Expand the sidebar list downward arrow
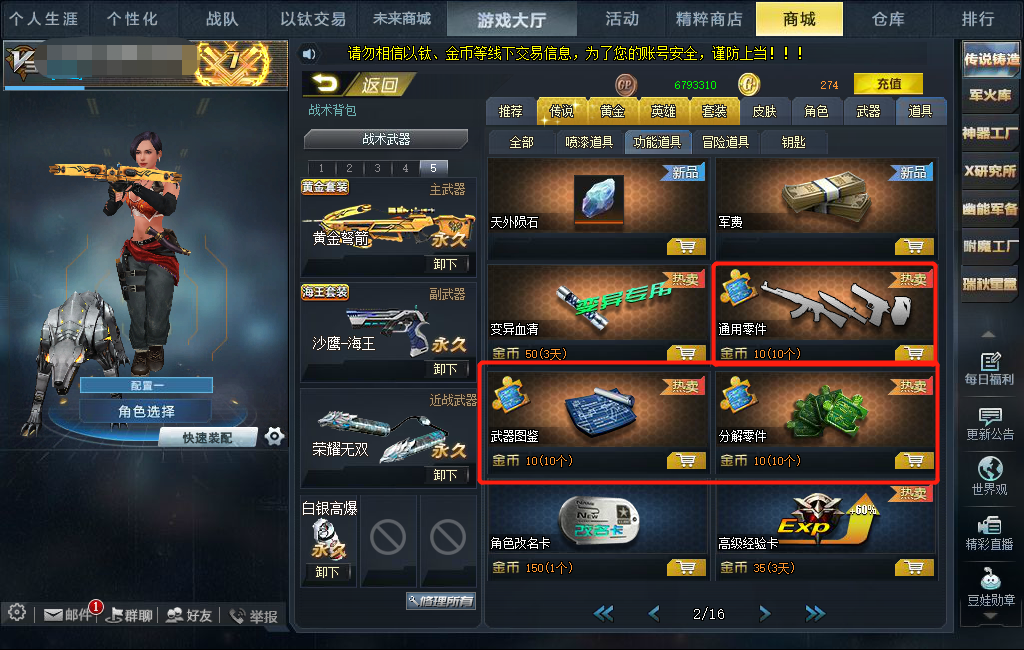This screenshot has width=1024, height=650. pos(990,616)
